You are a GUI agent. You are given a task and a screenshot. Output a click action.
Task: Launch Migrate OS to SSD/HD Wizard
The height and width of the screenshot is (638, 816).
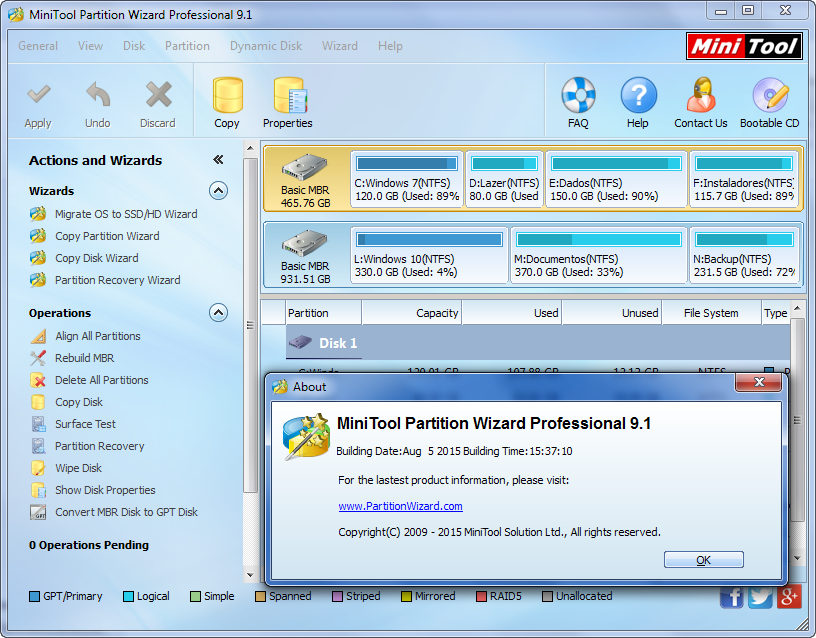click(x=126, y=214)
